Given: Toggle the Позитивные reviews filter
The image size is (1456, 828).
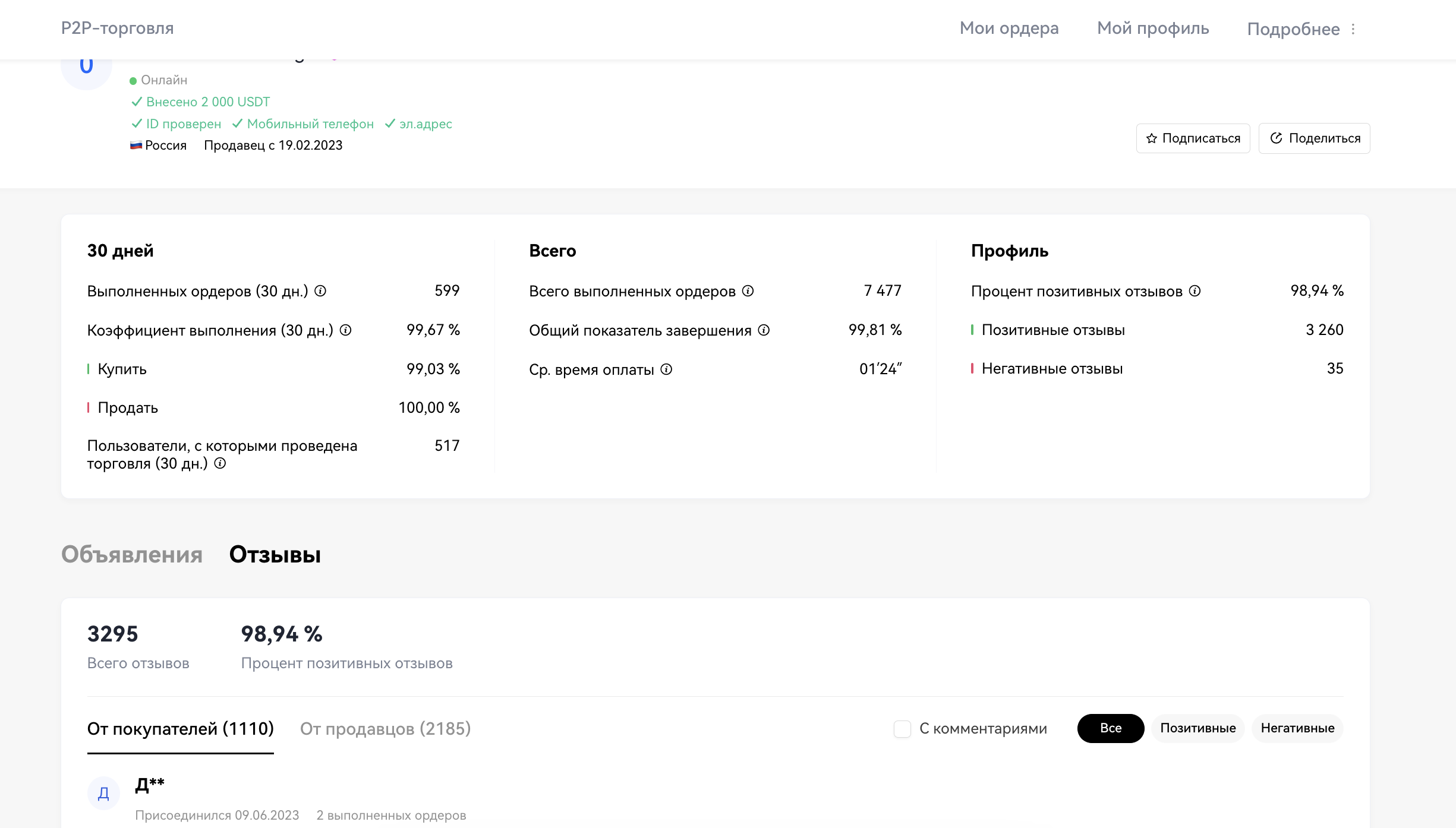Looking at the screenshot, I should 1197,728.
